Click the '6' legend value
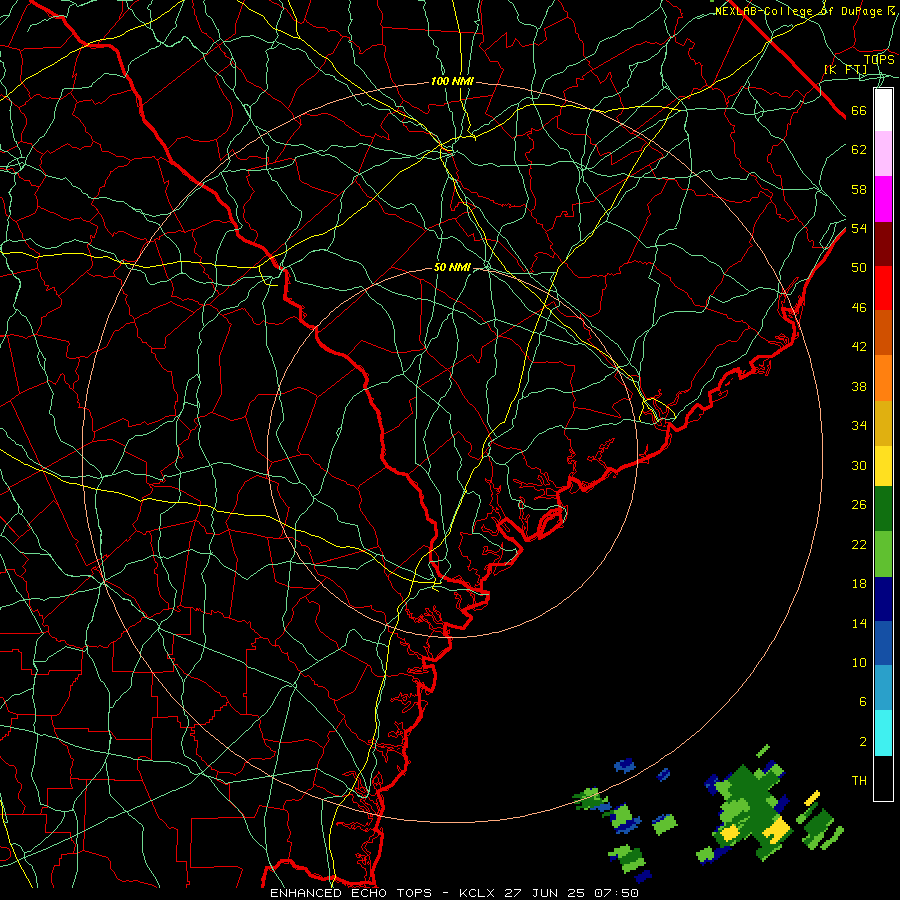The height and width of the screenshot is (900, 900). click(862, 702)
